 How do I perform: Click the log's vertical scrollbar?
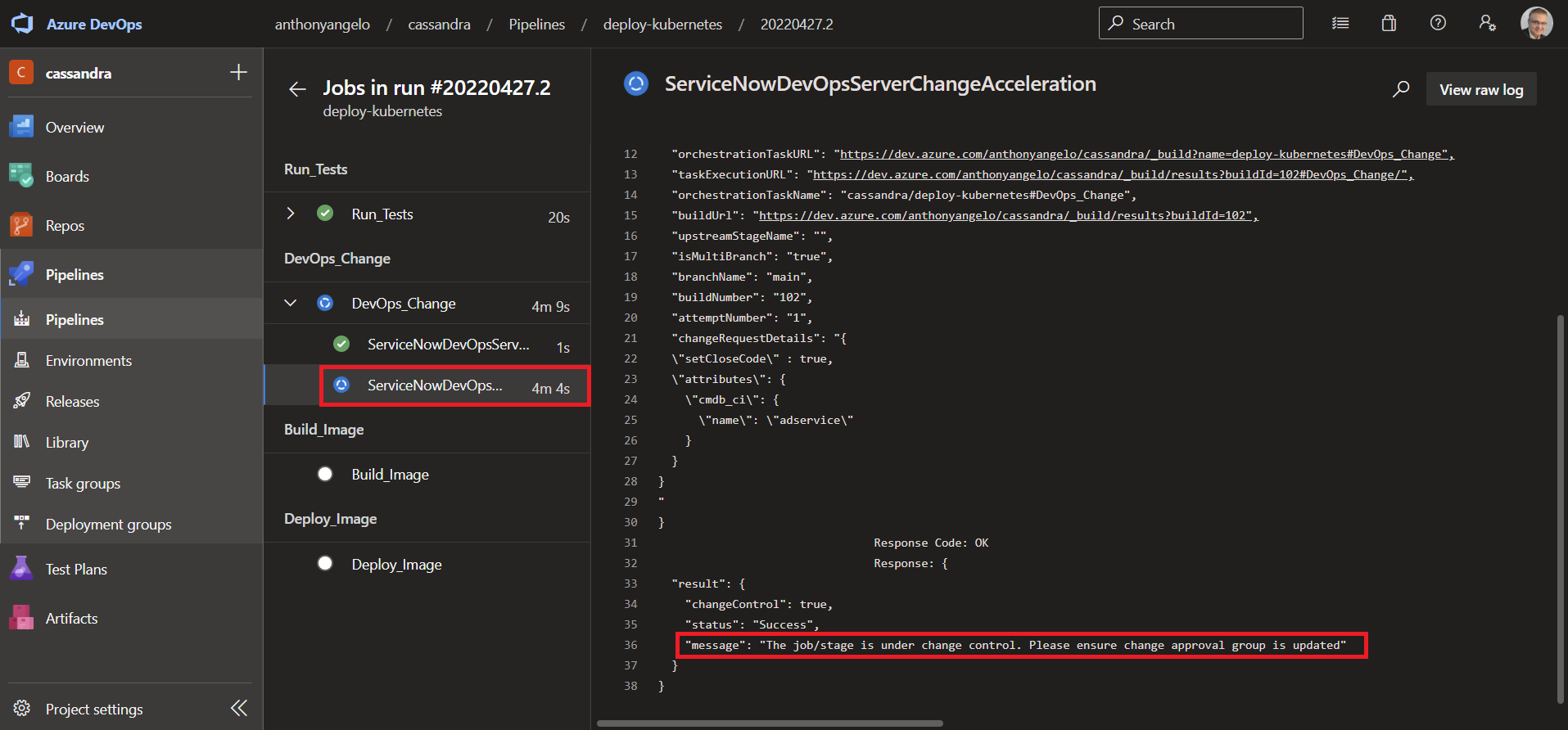1561,508
